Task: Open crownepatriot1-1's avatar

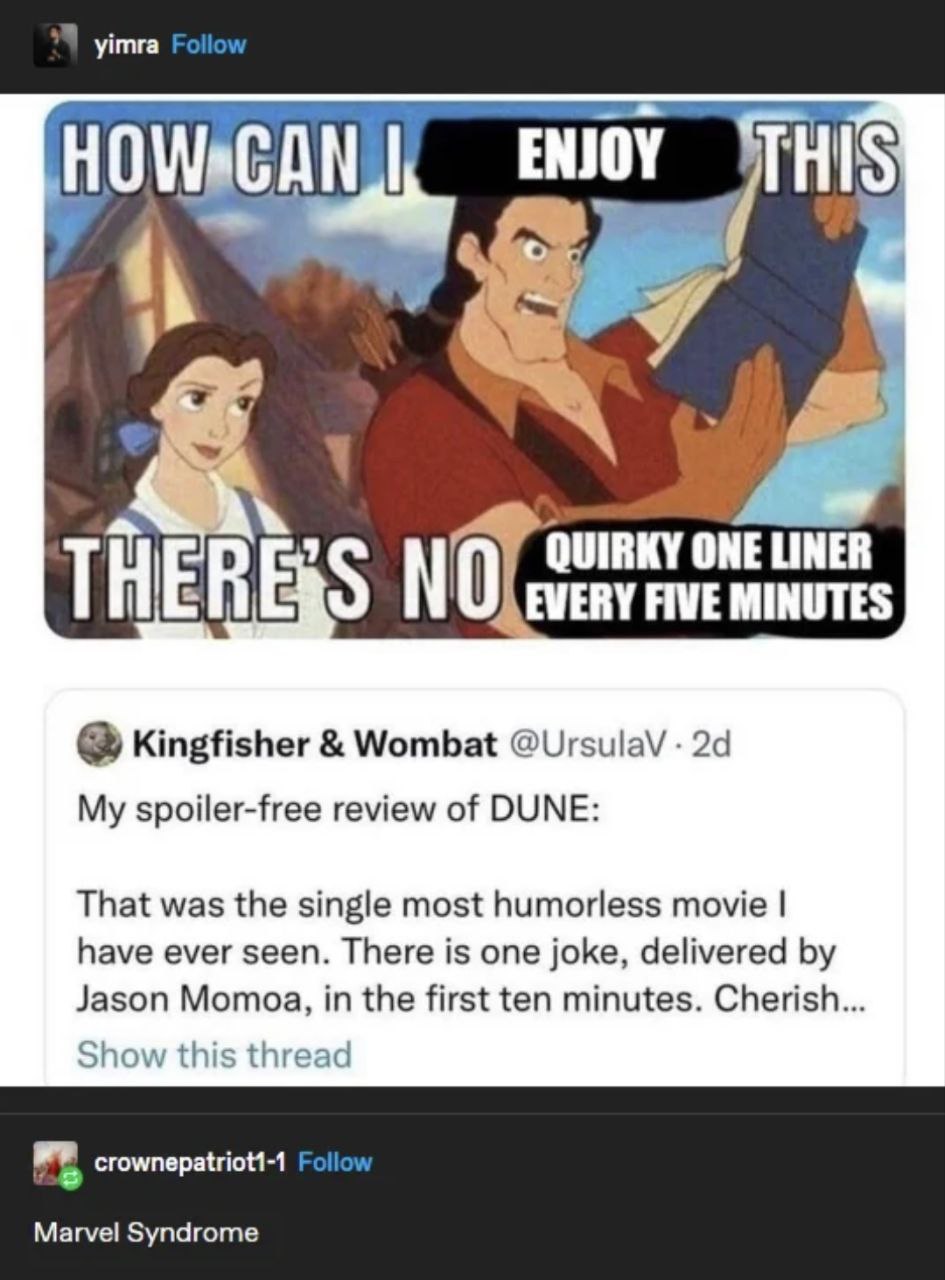Action: coord(54,1162)
